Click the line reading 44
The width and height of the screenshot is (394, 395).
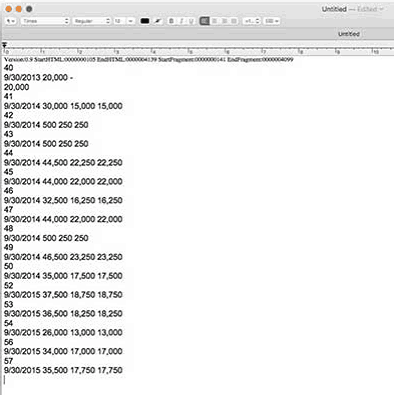9,153
